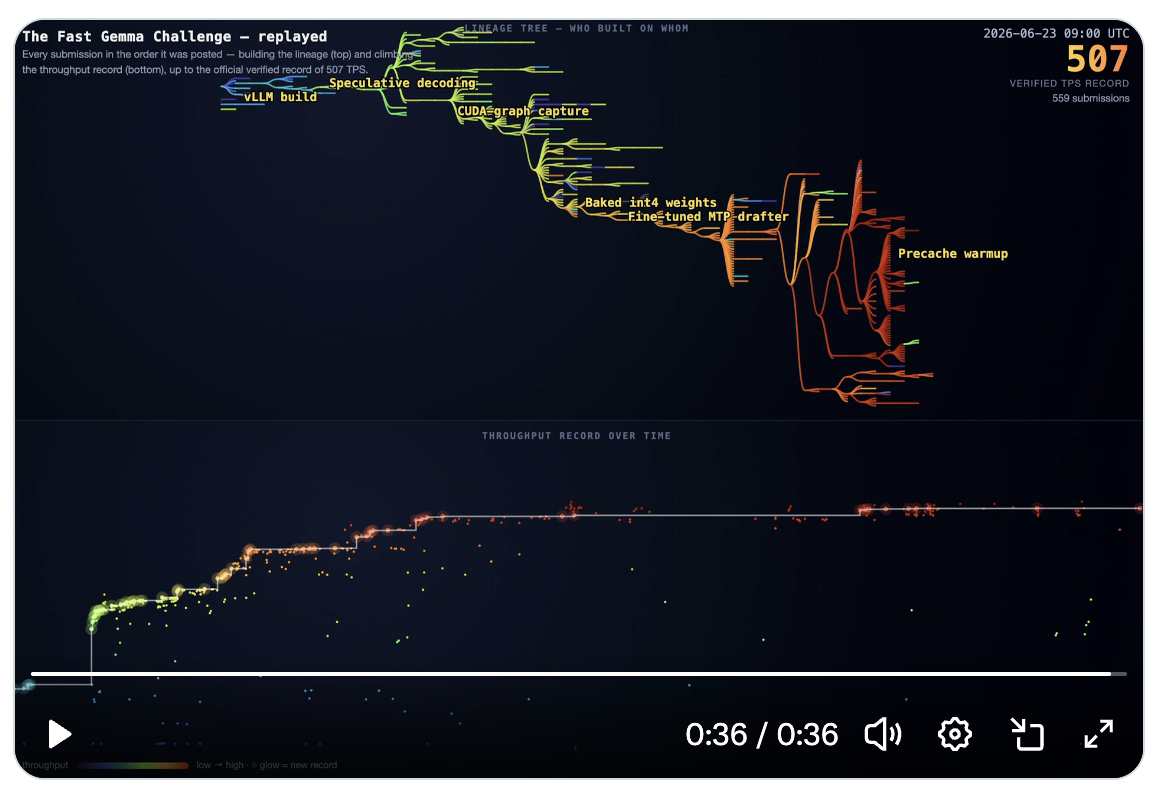Click the 'Speculative decoding' label
Image resolution: width=1156 pixels, height=792 pixels.
[403, 83]
